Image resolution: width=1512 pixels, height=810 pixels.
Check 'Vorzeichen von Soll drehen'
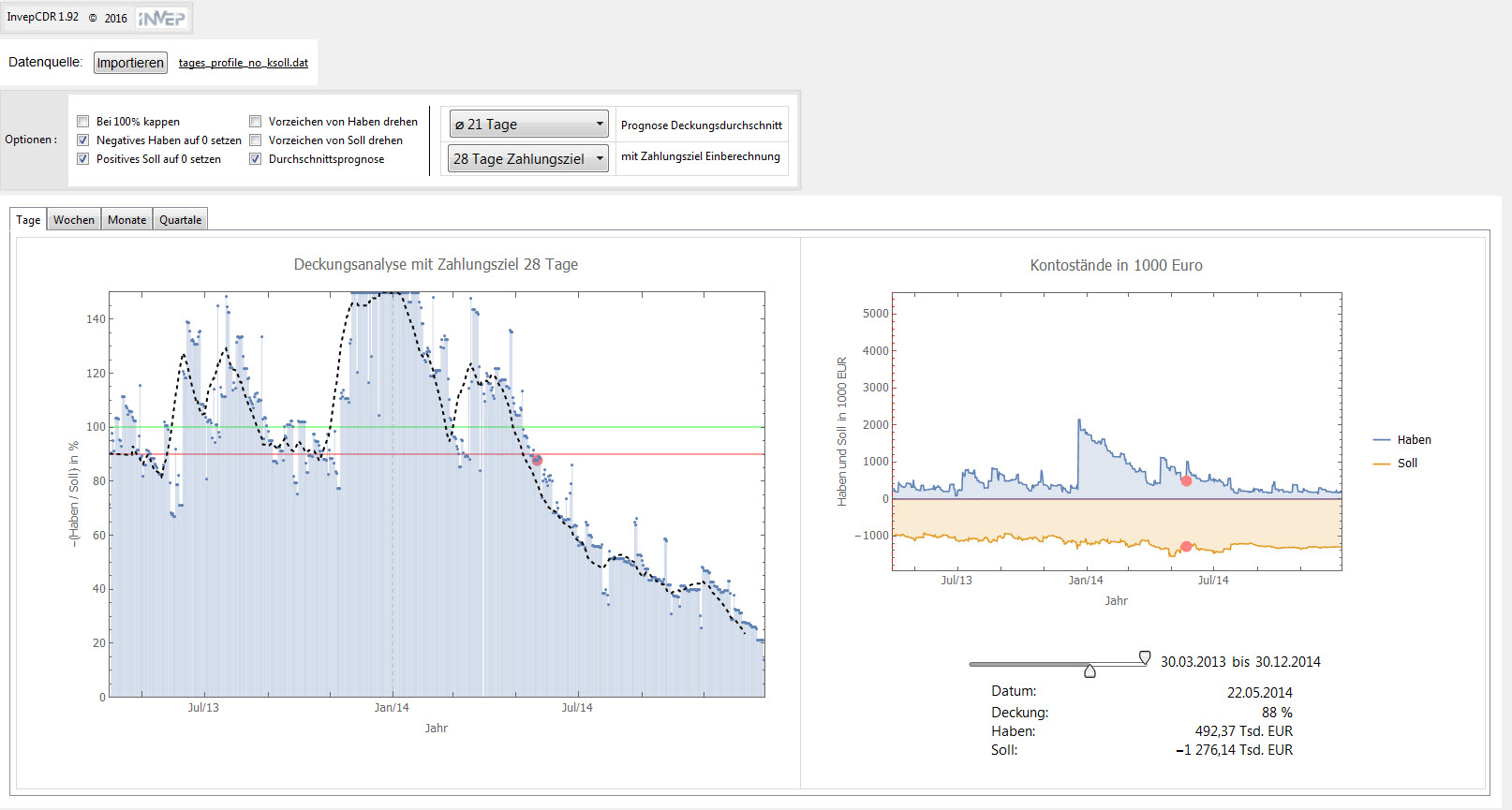(255, 140)
